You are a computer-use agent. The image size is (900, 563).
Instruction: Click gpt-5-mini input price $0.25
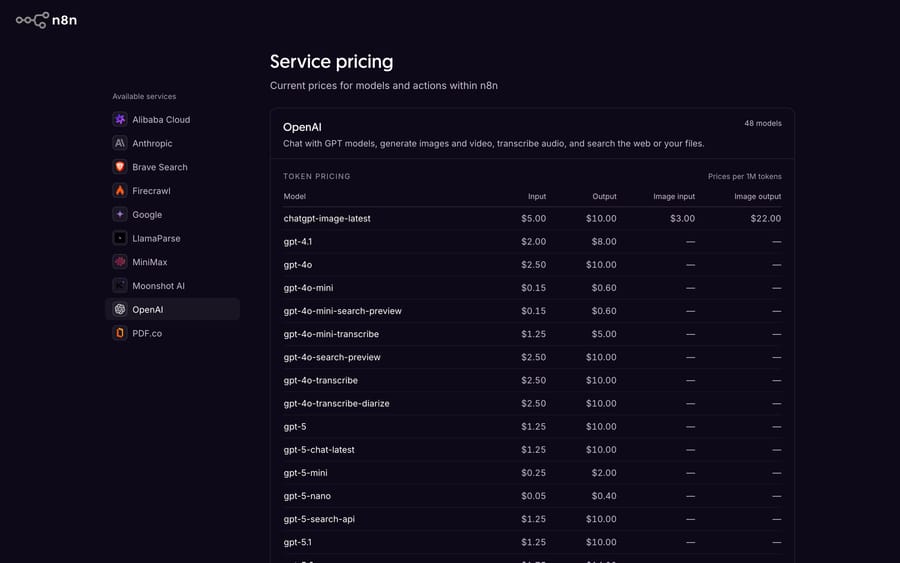click(533, 473)
